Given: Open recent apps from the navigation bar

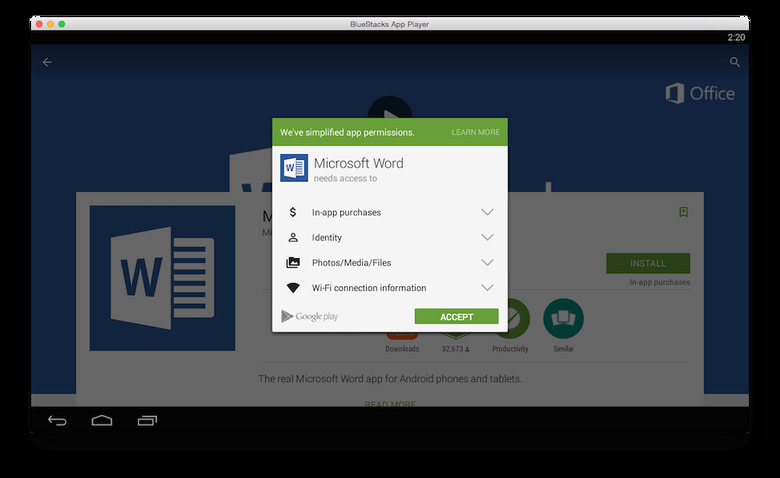Looking at the screenshot, I should pos(148,420).
